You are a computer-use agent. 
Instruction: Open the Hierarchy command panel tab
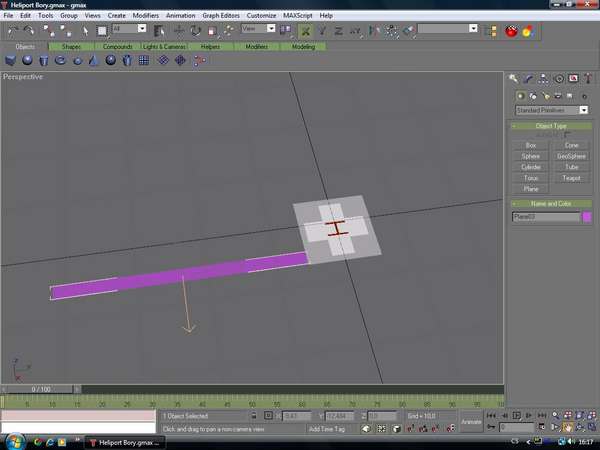543,79
